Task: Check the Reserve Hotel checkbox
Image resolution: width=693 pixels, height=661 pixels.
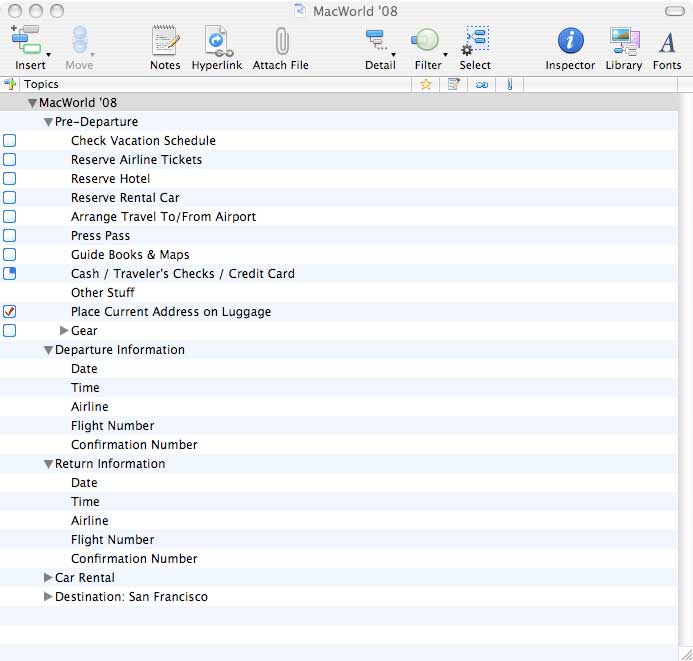Action: (9, 179)
